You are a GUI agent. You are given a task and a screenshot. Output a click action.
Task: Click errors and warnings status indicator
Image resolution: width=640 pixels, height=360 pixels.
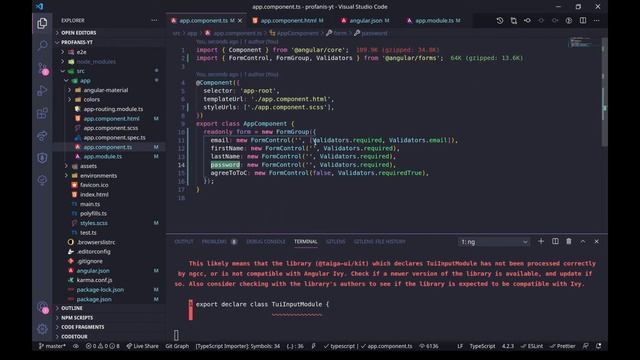coord(103,346)
